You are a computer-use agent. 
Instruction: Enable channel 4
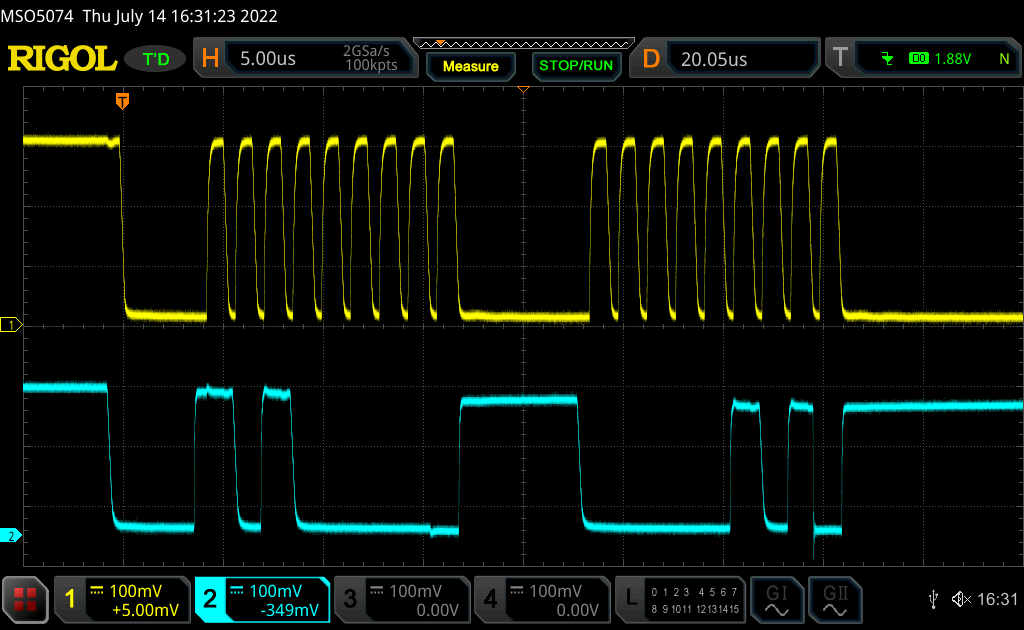click(x=541, y=600)
